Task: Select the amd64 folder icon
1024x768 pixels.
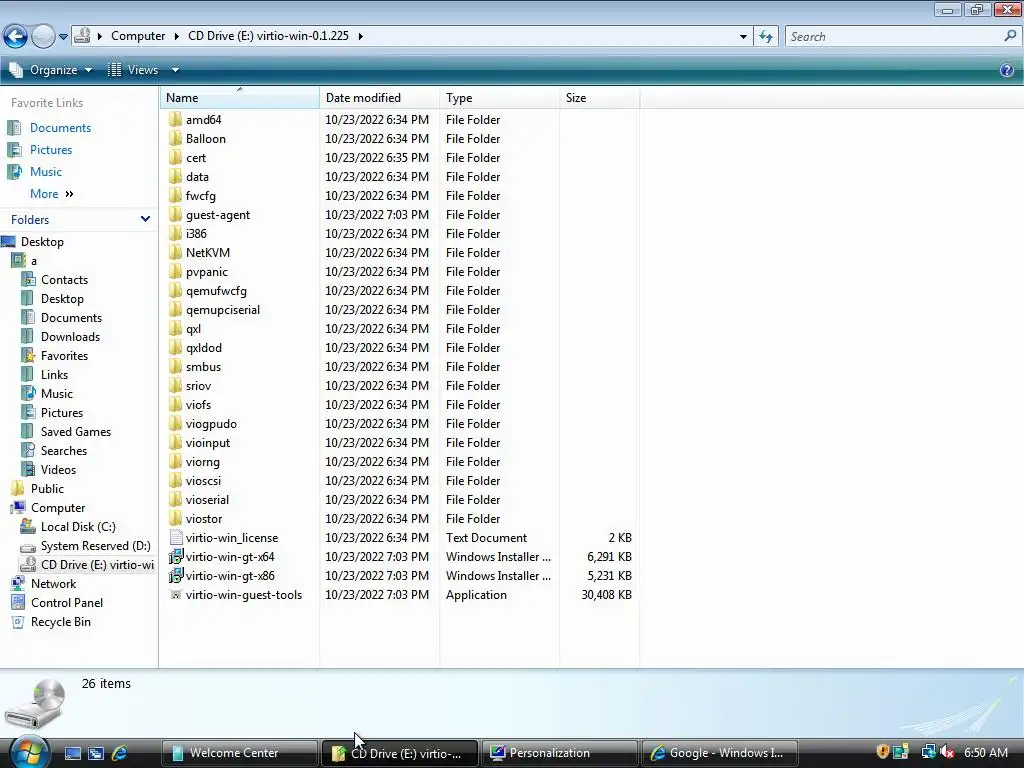Action: click(x=175, y=120)
